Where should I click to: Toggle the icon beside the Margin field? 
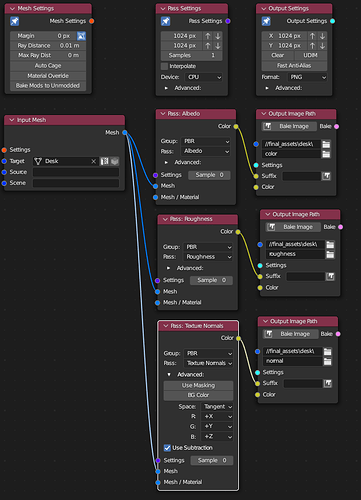[x=81, y=36]
